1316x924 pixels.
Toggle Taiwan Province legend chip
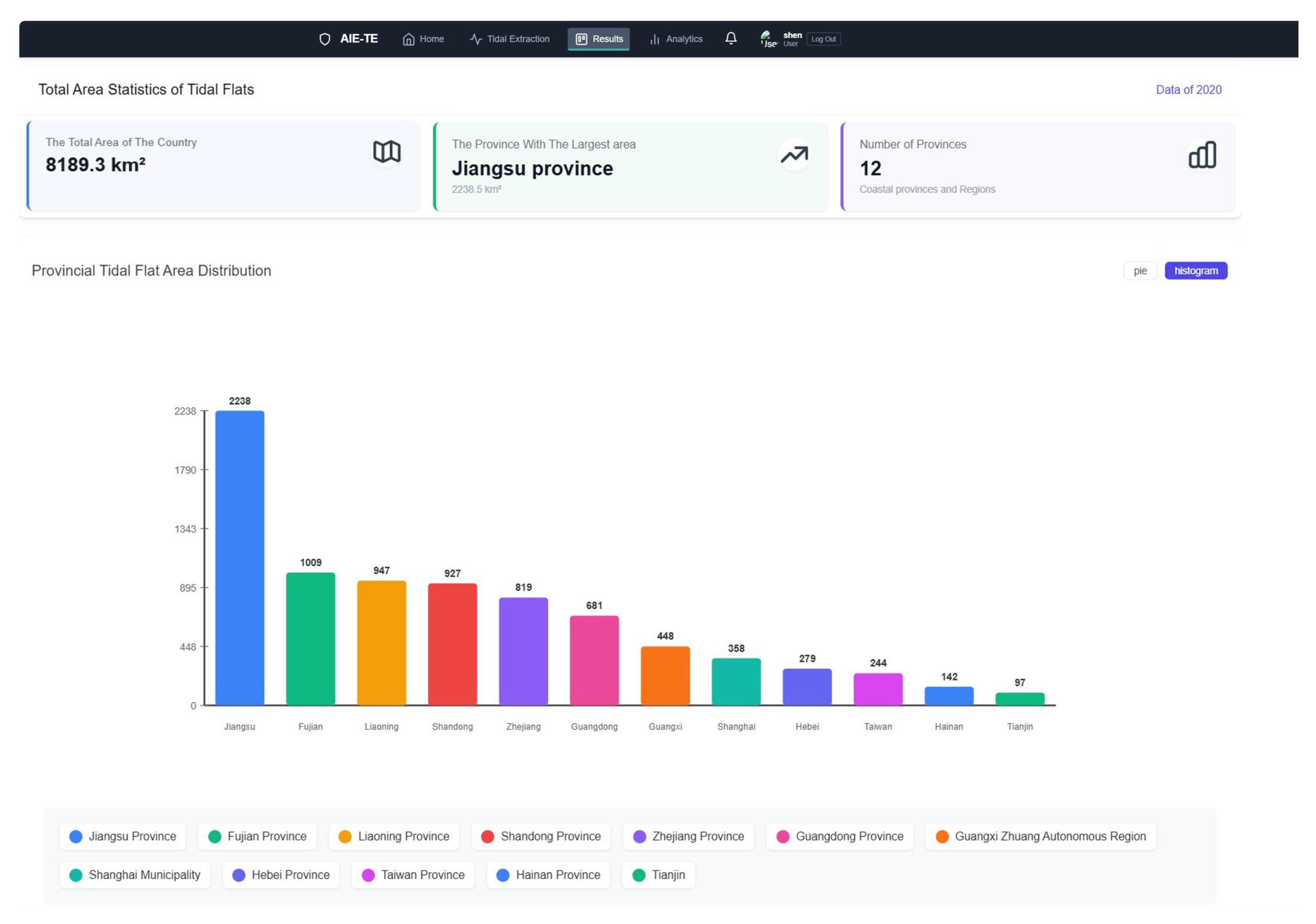tap(413, 875)
